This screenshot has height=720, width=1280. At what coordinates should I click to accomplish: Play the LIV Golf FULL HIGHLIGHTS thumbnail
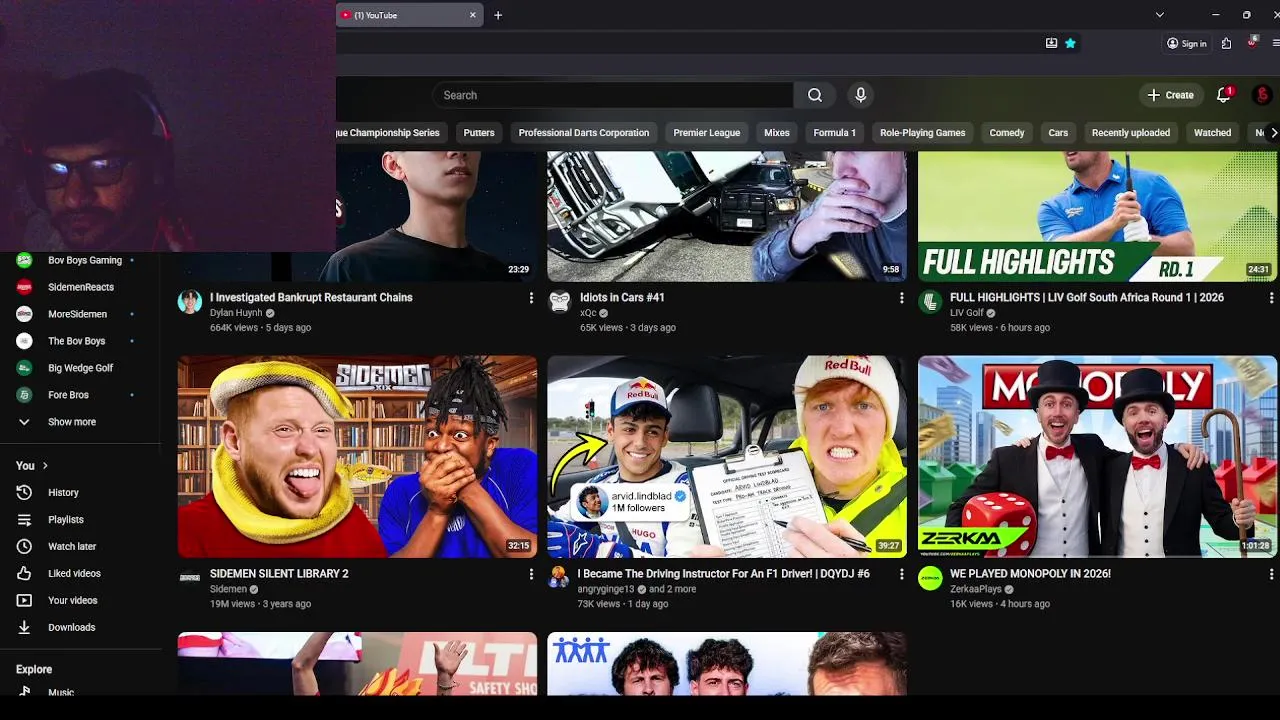click(x=1097, y=216)
